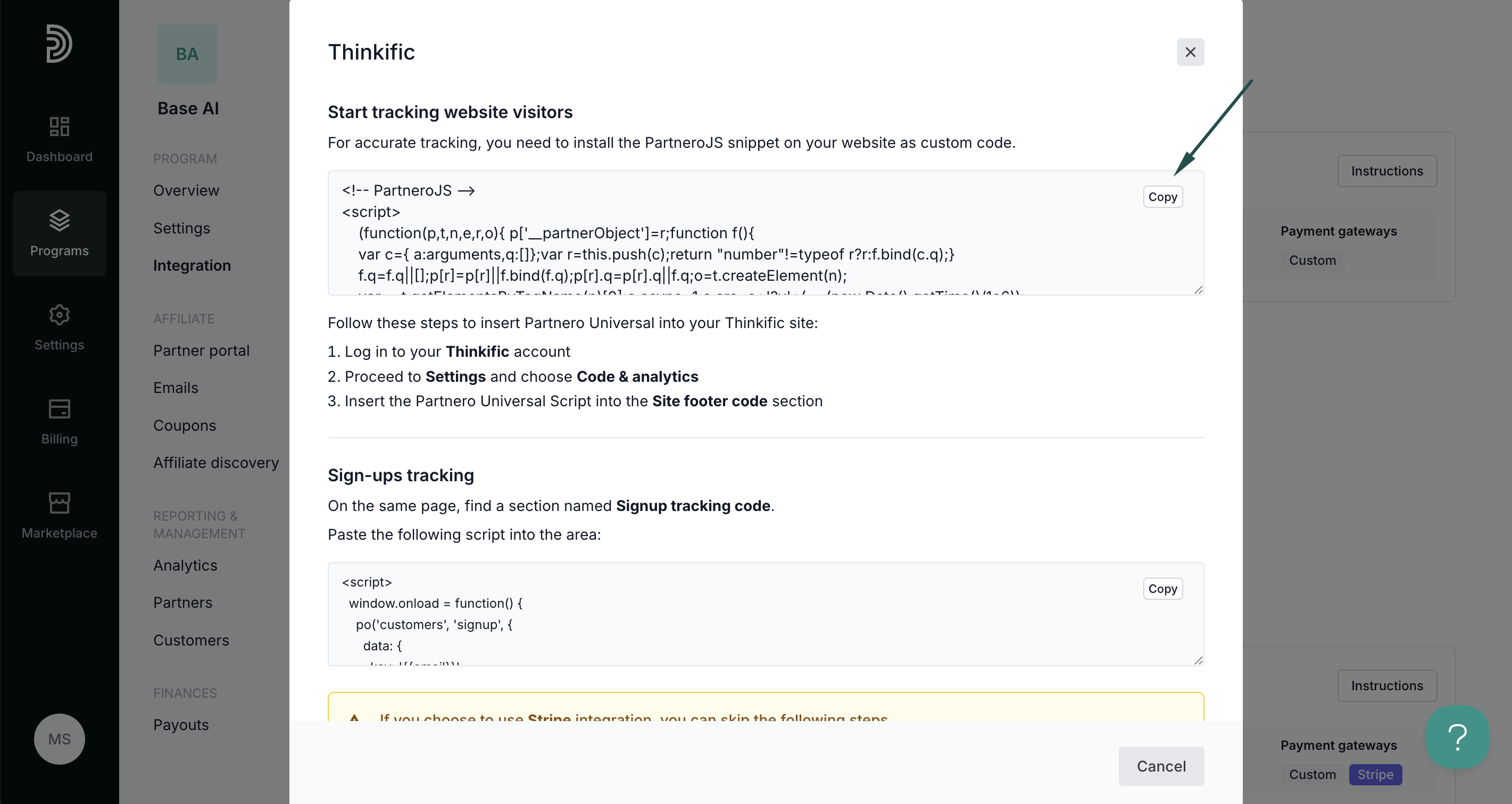Click the 'Site footer code' bold text
The image size is (1512, 804).
point(710,401)
